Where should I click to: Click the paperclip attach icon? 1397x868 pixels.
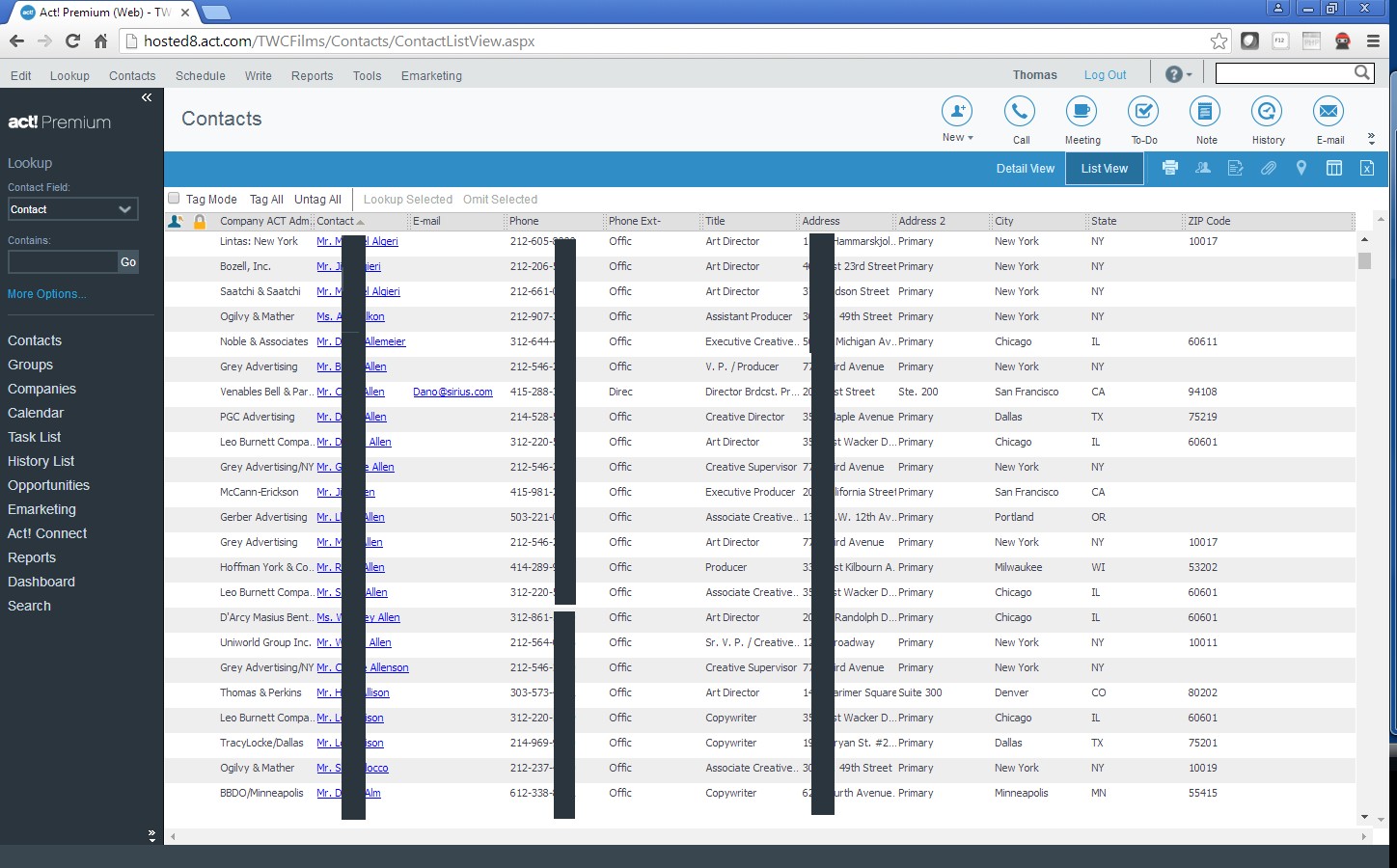[x=1269, y=168]
